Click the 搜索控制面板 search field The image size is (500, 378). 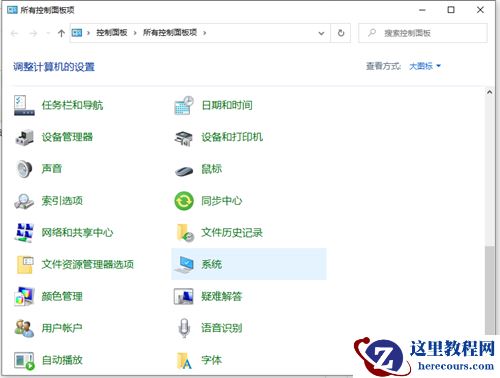(423, 33)
